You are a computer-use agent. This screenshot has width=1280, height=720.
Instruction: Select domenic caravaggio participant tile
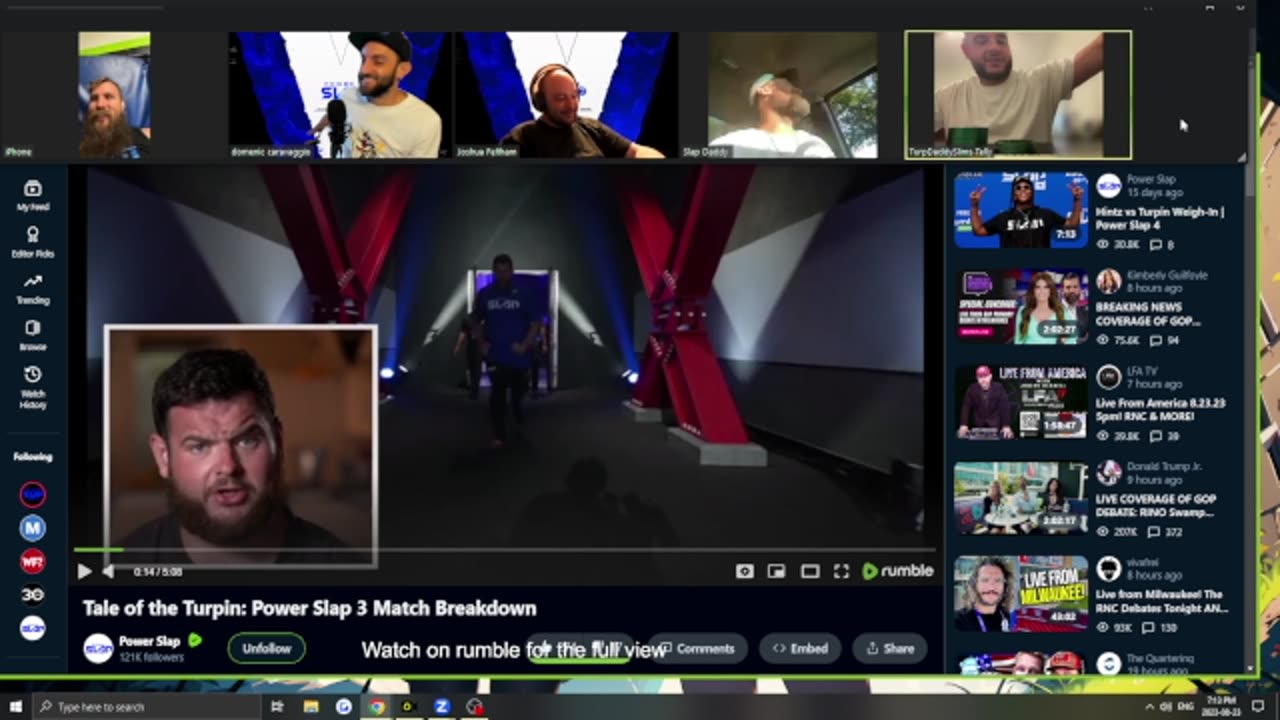click(340, 95)
